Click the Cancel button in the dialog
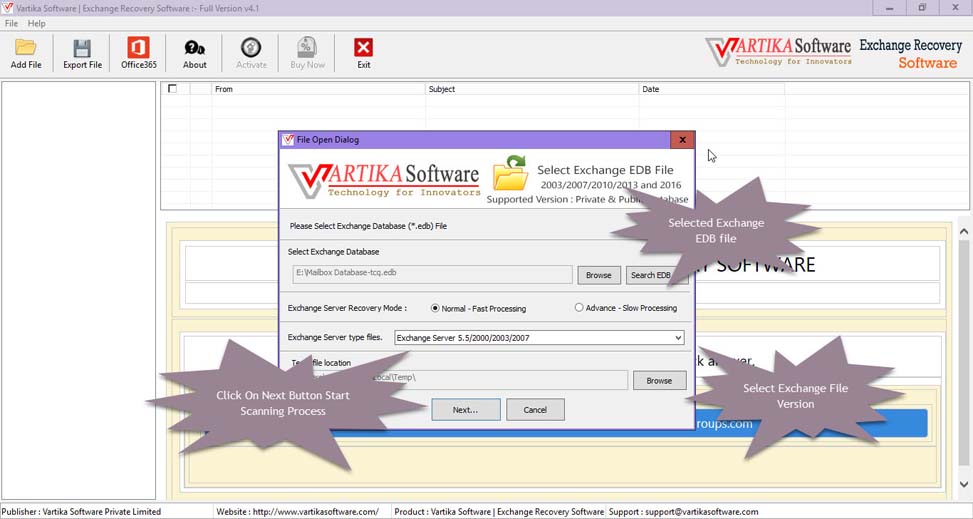The width and height of the screenshot is (973, 519). click(535, 410)
